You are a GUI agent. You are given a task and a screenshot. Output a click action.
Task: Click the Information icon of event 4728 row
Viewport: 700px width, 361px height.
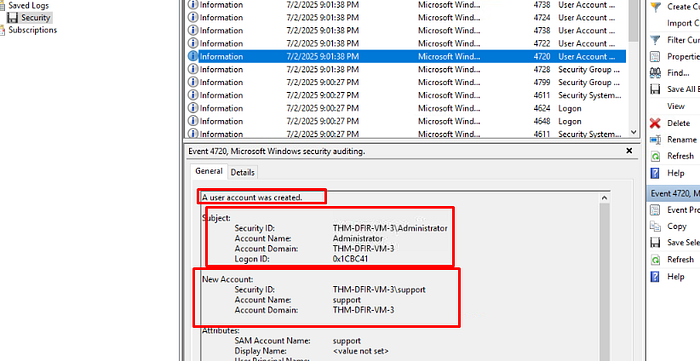tap(193, 69)
